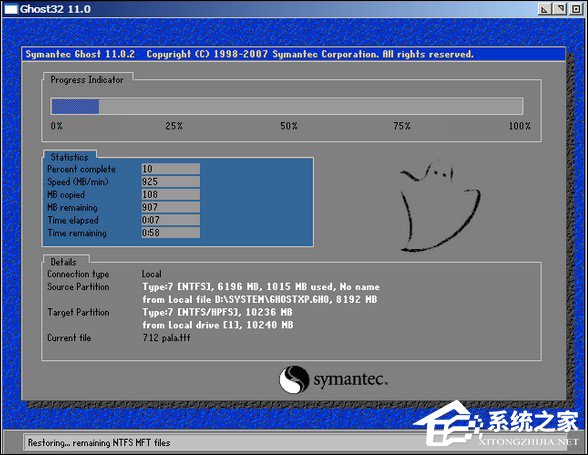Image resolution: width=588 pixels, height=455 pixels.
Task: Click the MB remaining value field
Action: point(171,207)
